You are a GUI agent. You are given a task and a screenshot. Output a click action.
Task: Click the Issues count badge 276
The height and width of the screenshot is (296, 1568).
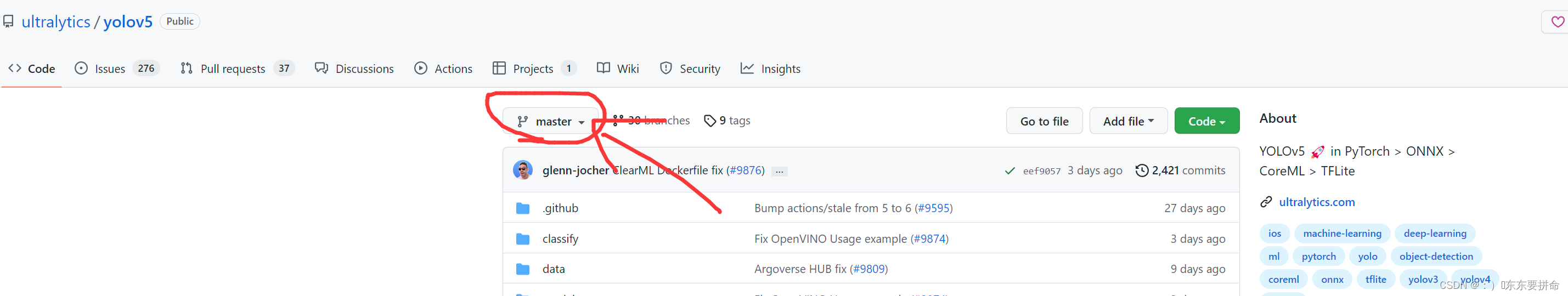(x=146, y=69)
